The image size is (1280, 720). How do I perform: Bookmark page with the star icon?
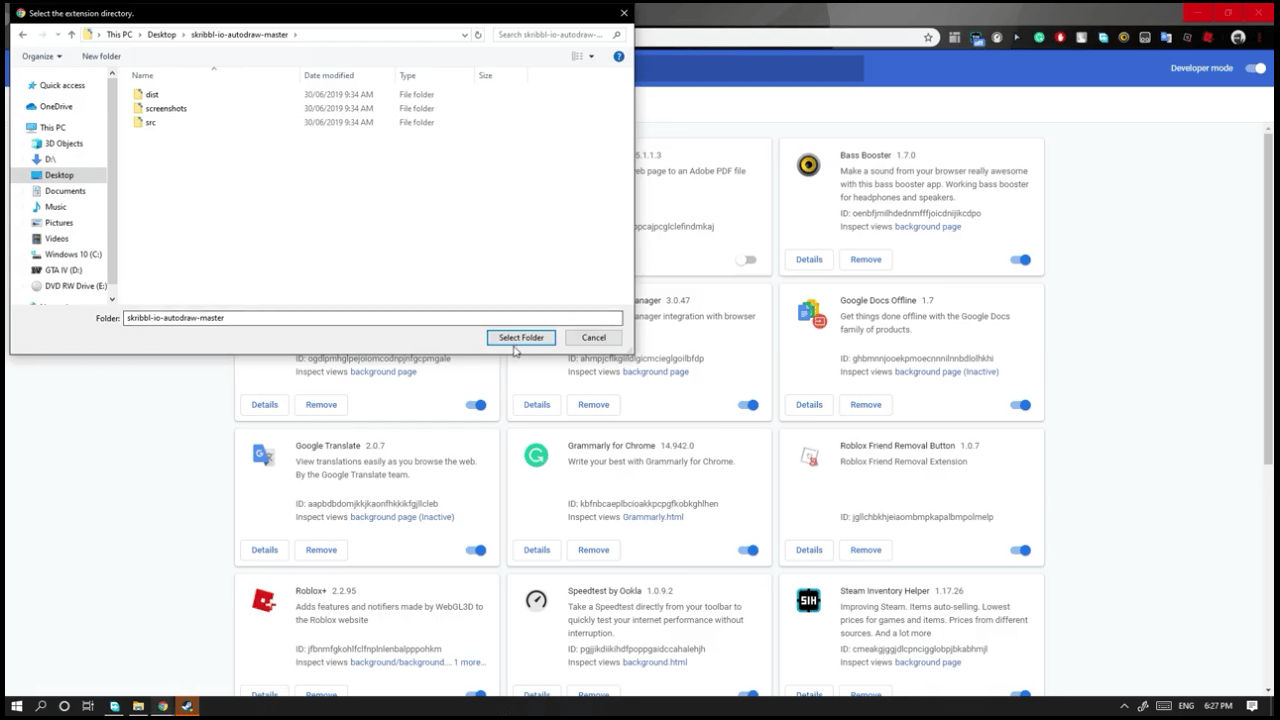(928, 37)
